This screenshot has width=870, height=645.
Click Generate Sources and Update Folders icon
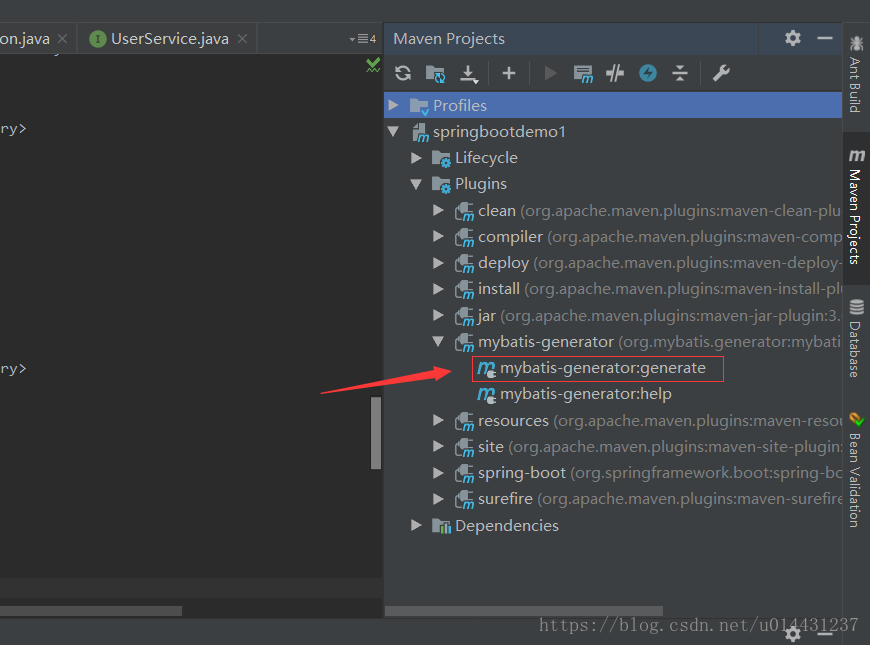(x=436, y=73)
